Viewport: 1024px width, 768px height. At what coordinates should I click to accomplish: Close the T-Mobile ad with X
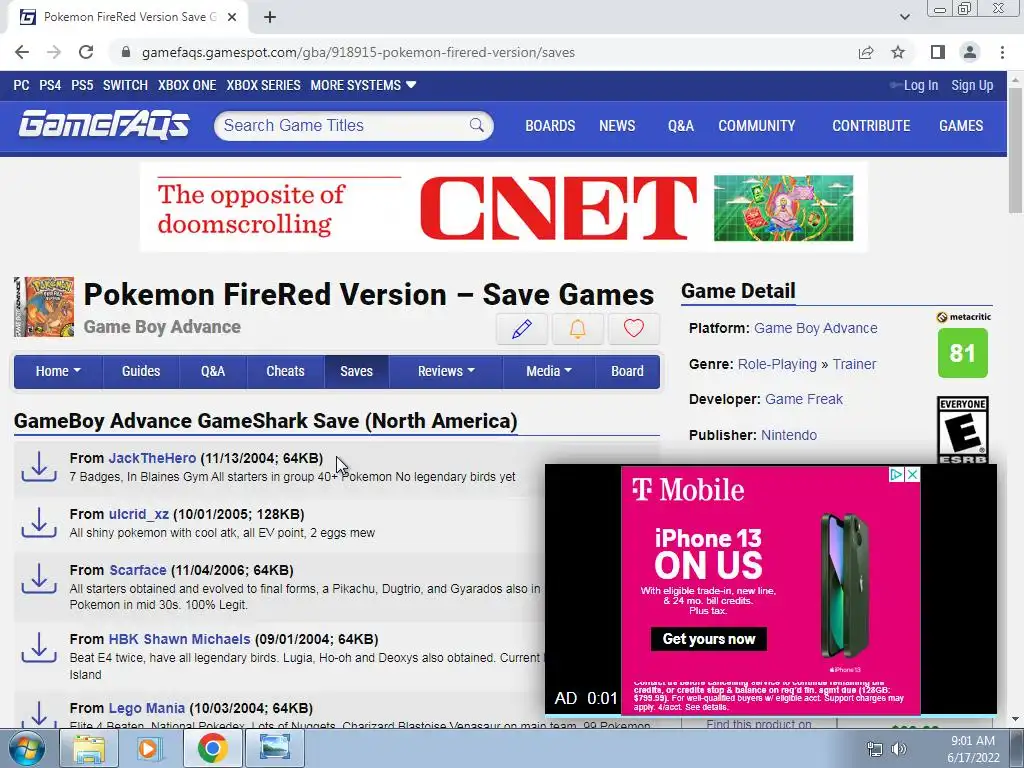(x=913, y=475)
